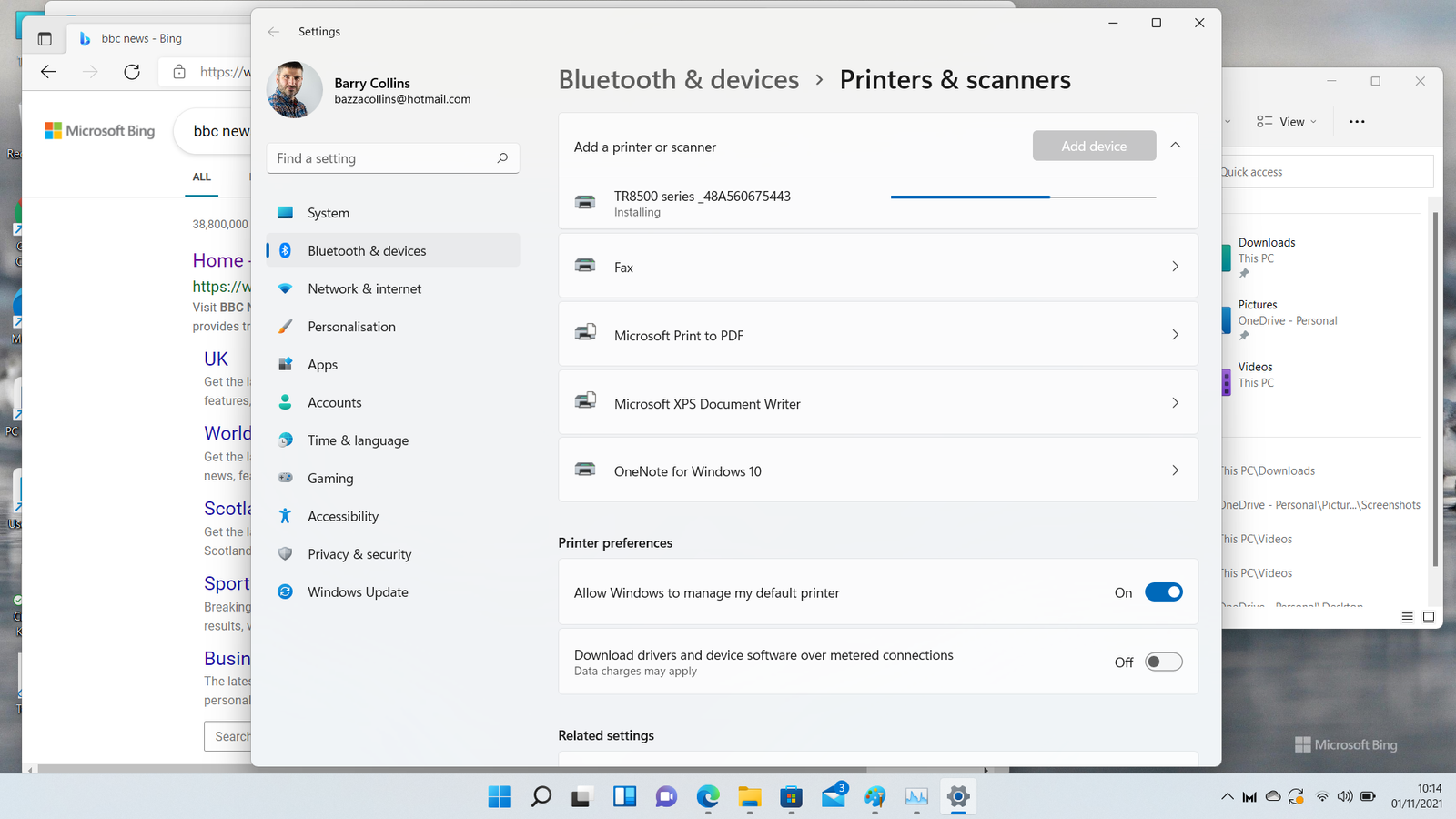Open Microsoft Store from the taskbar
This screenshot has width=1456, height=819.
(x=791, y=796)
